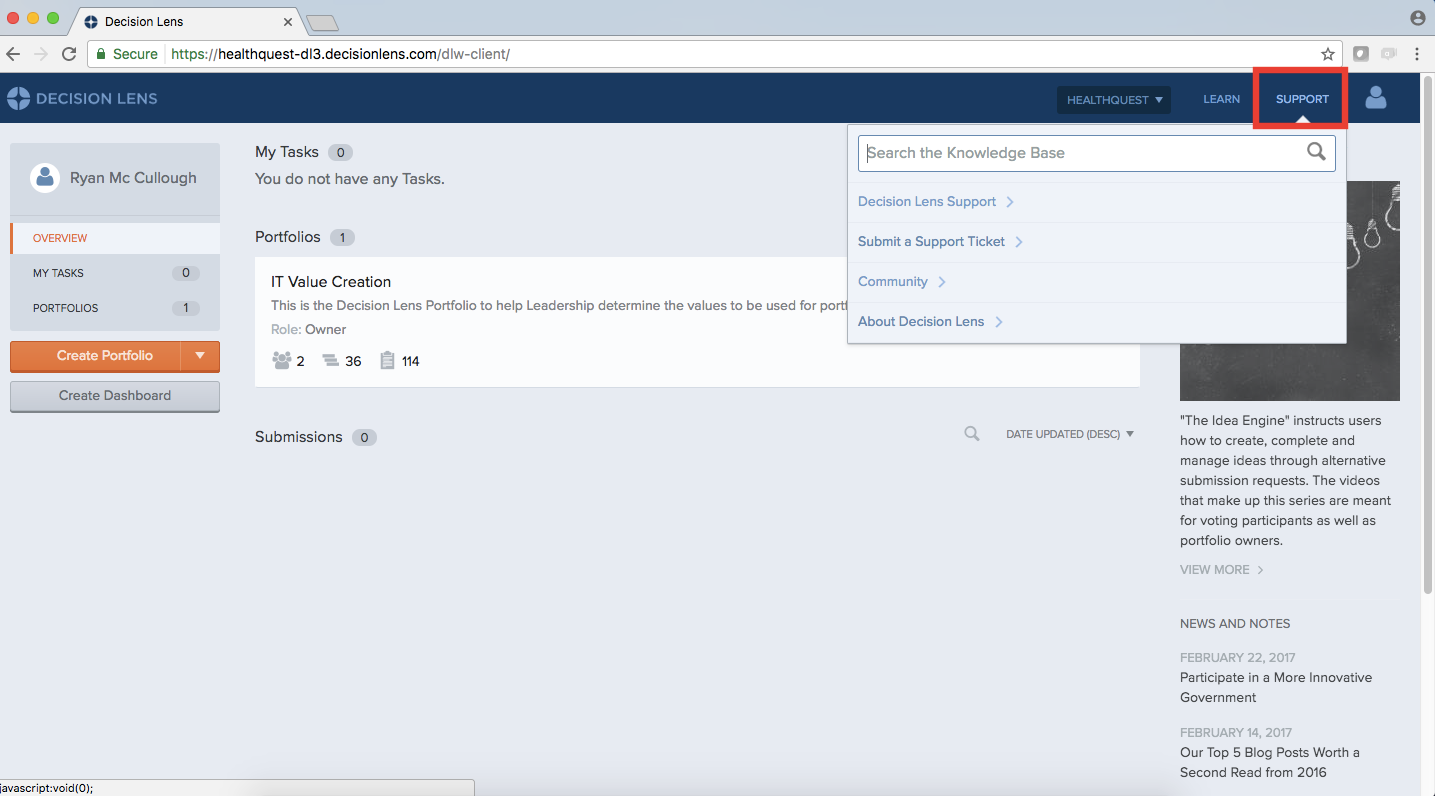Open the user profile icon in header
The height and width of the screenshot is (796, 1435).
coord(1376,97)
